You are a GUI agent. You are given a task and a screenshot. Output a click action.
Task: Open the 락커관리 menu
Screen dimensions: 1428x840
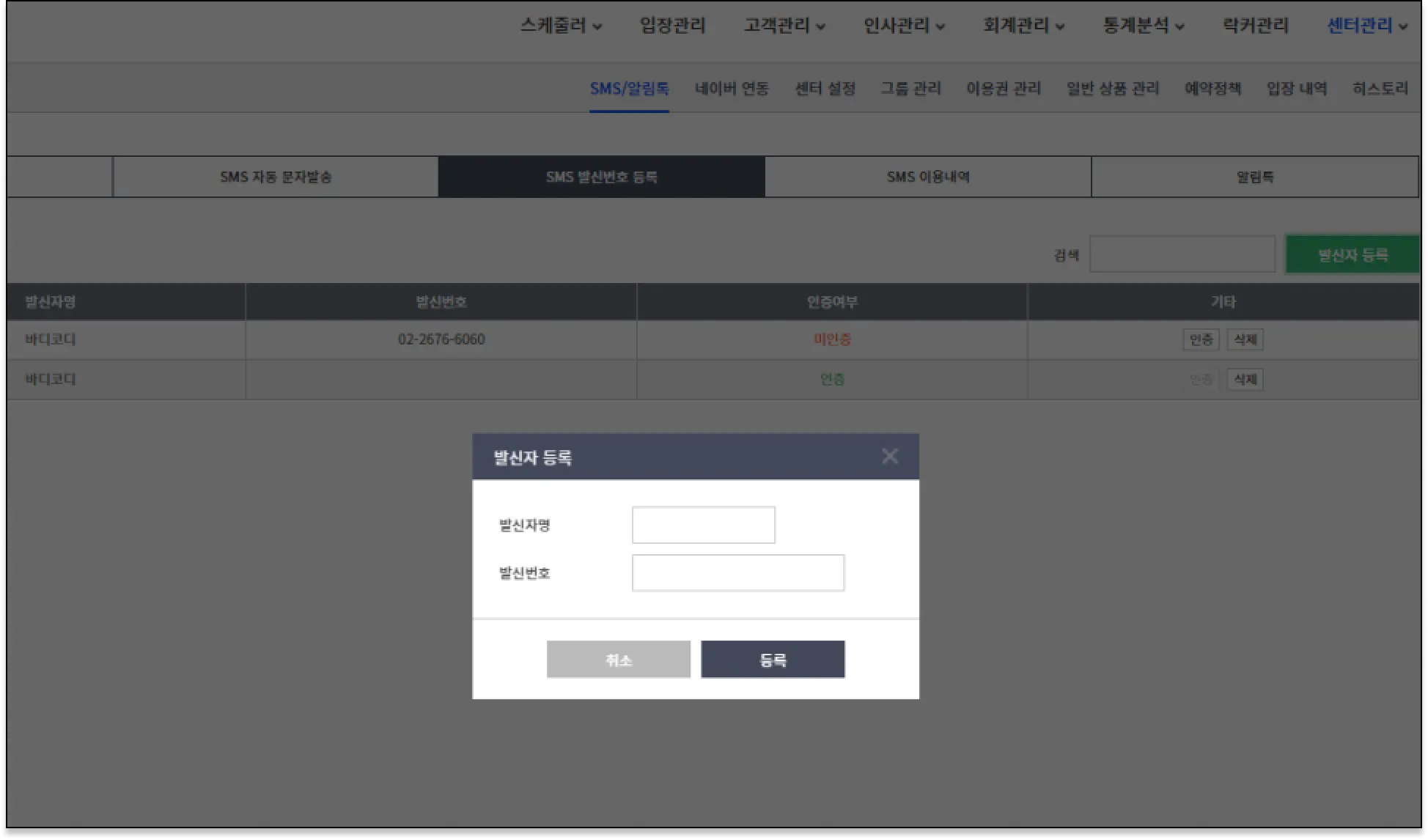1255,26
